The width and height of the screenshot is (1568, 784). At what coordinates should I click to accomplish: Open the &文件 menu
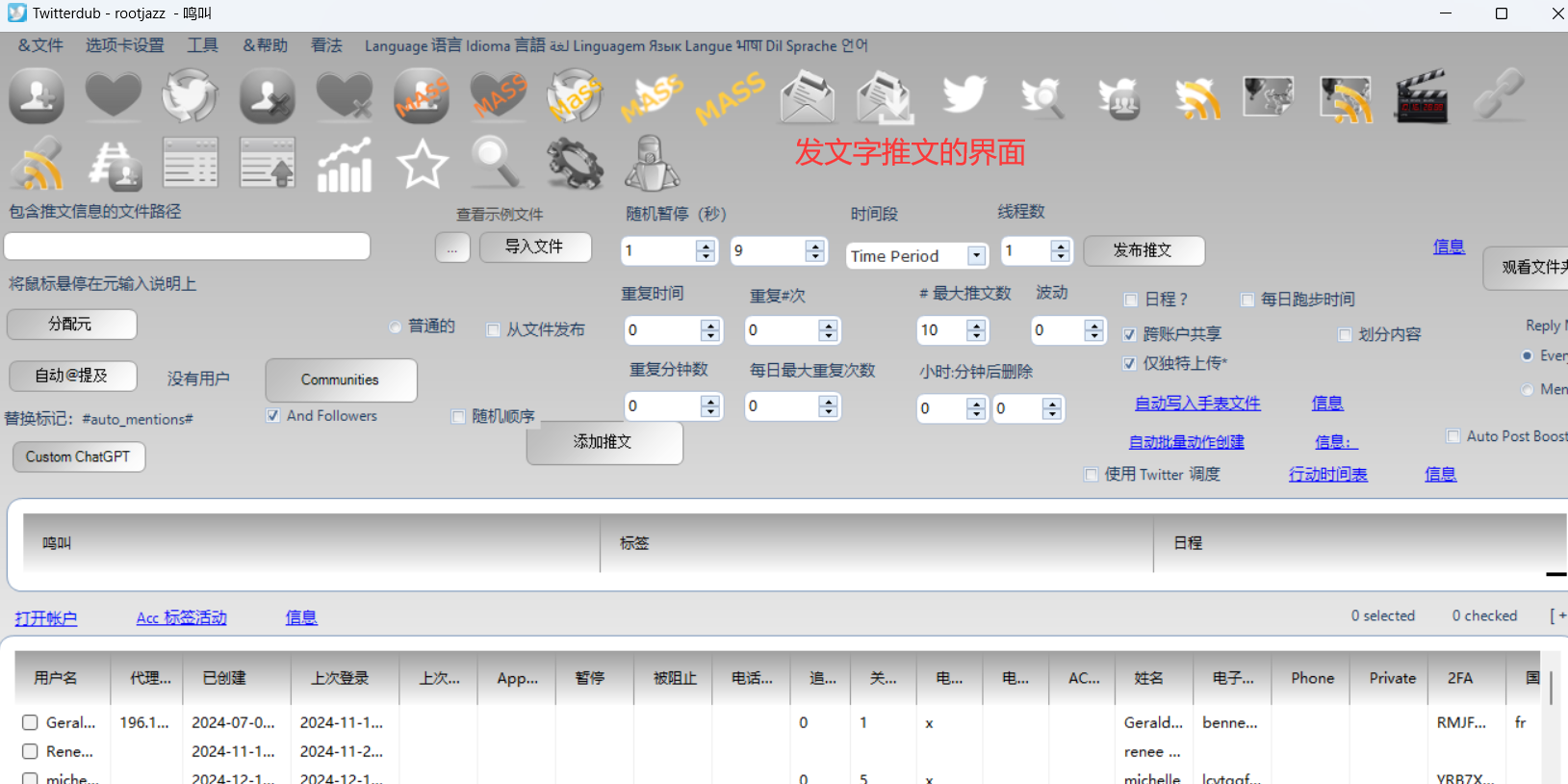click(40, 45)
